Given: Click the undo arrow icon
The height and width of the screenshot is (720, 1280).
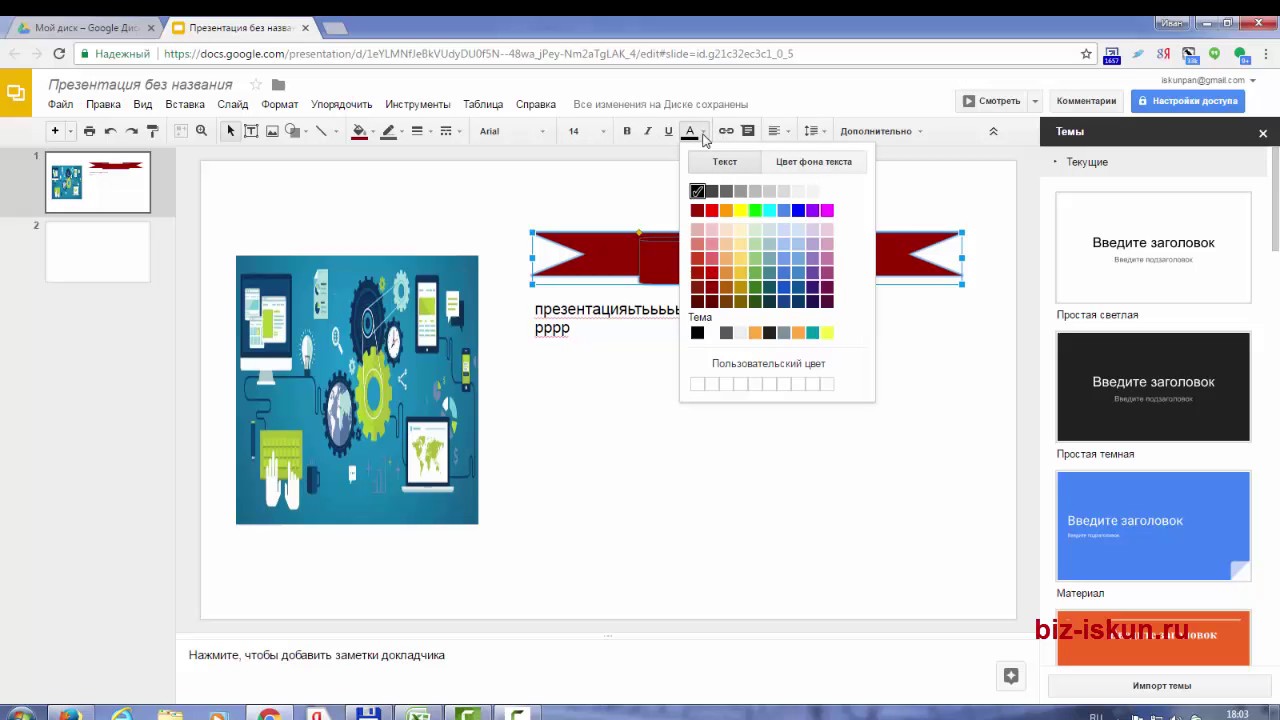Looking at the screenshot, I should pyautogui.click(x=110, y=131).
